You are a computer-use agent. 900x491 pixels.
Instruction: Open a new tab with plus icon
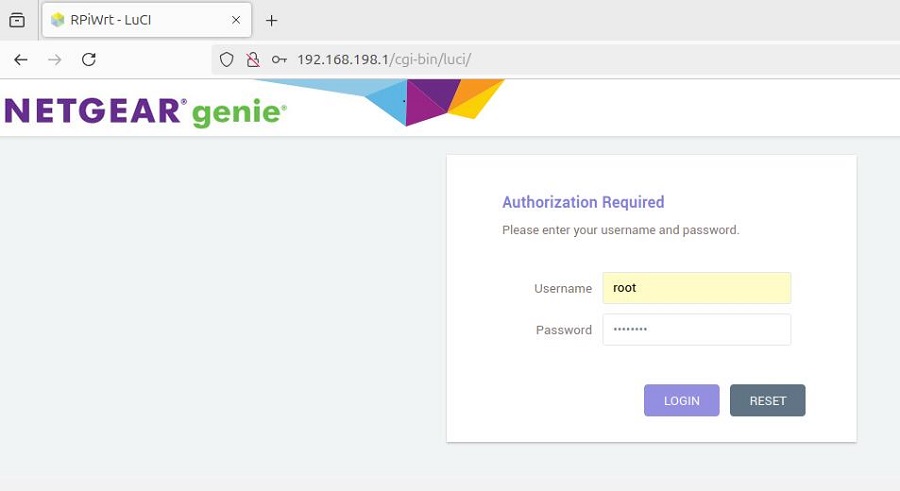[271, 21]
